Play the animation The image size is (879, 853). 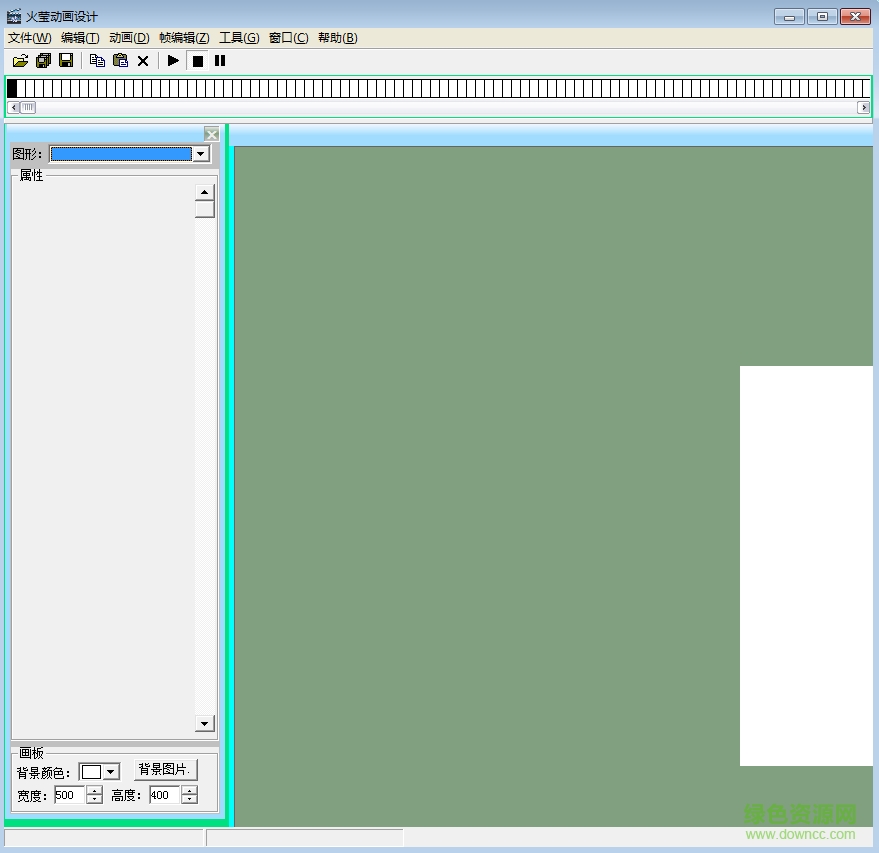173,61
